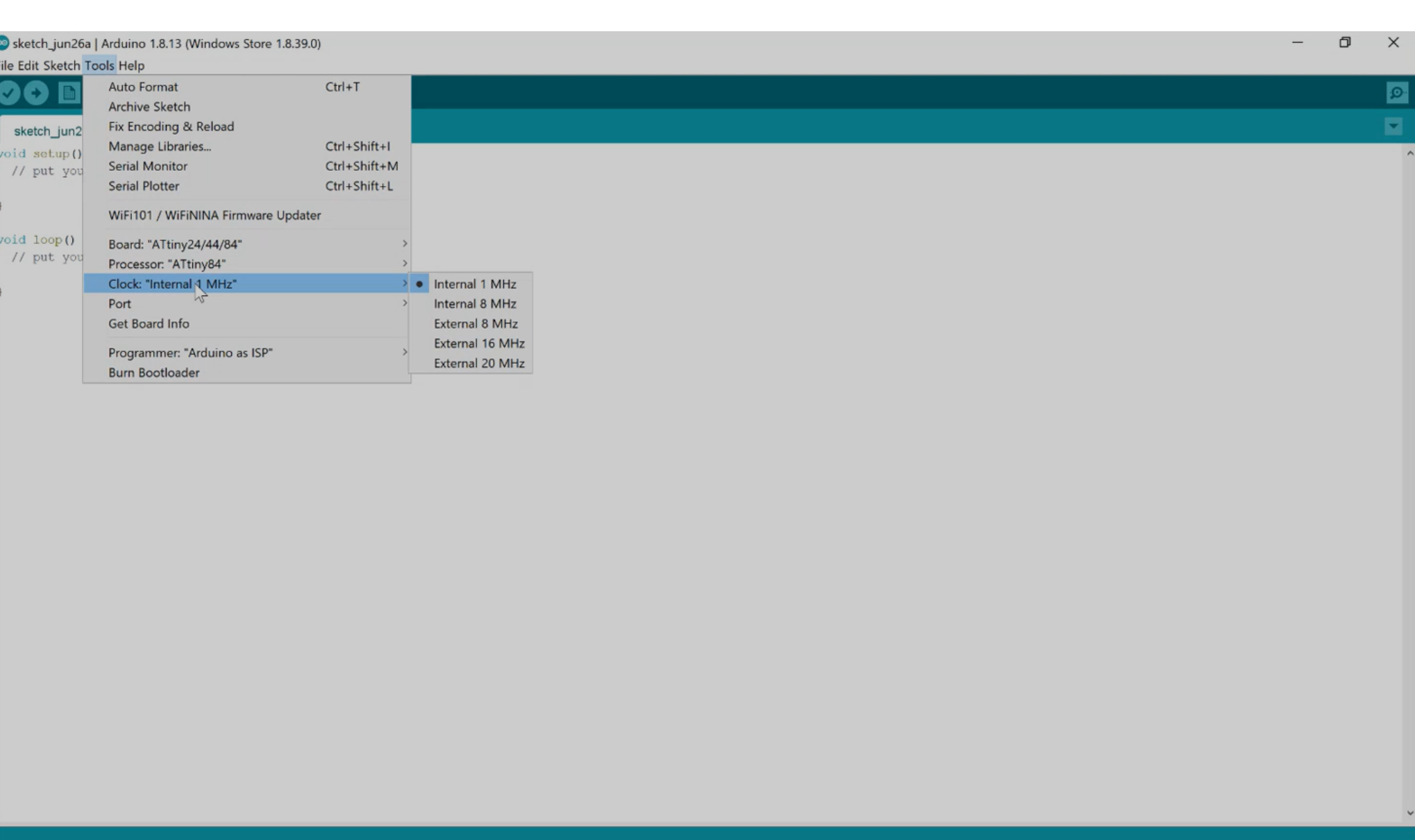Click the New sketch file icon
Viewport: 1415px width, 840px height.
[68, 92]
